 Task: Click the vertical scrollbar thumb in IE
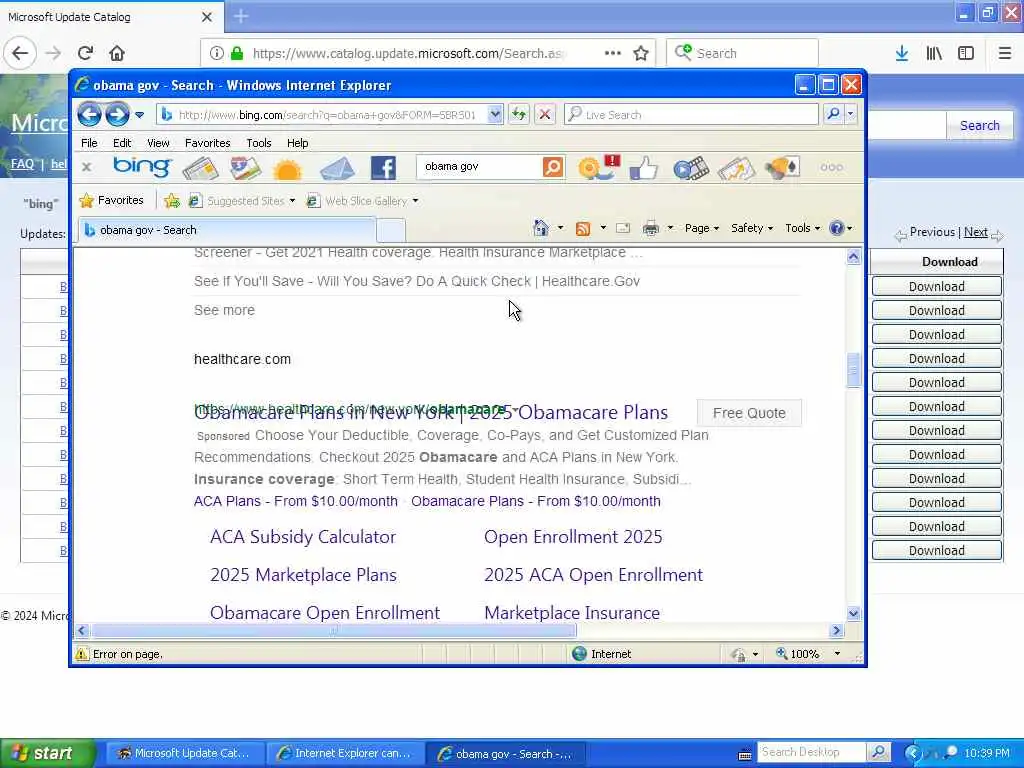(x=854, y=370)
